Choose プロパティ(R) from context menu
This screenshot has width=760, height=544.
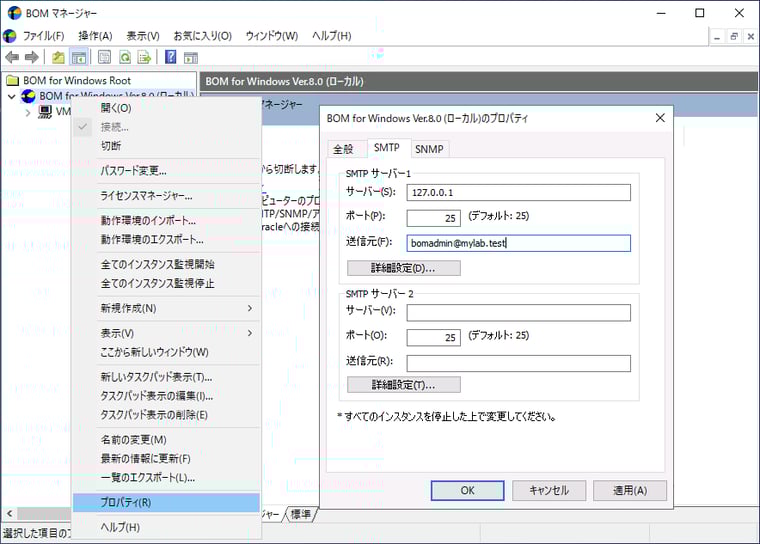pyautogui.click(x=167, y=502)
